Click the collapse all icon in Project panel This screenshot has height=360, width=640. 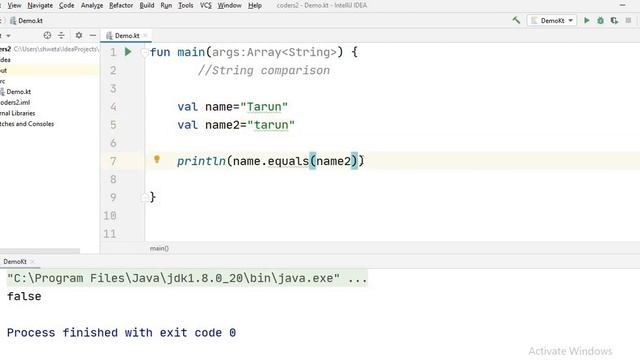tap(61, 36)
